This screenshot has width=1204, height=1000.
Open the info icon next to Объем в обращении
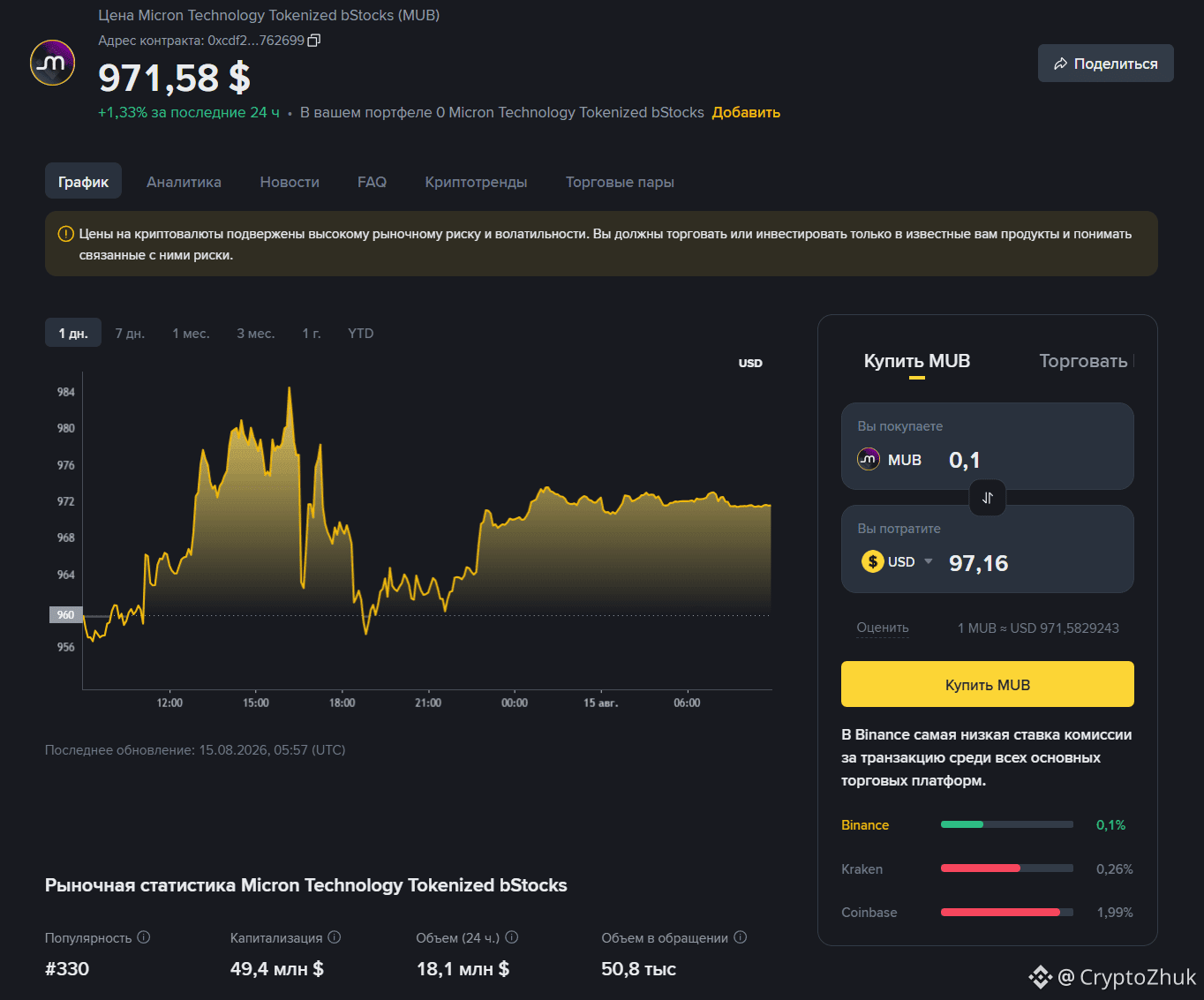click(741, 937)
